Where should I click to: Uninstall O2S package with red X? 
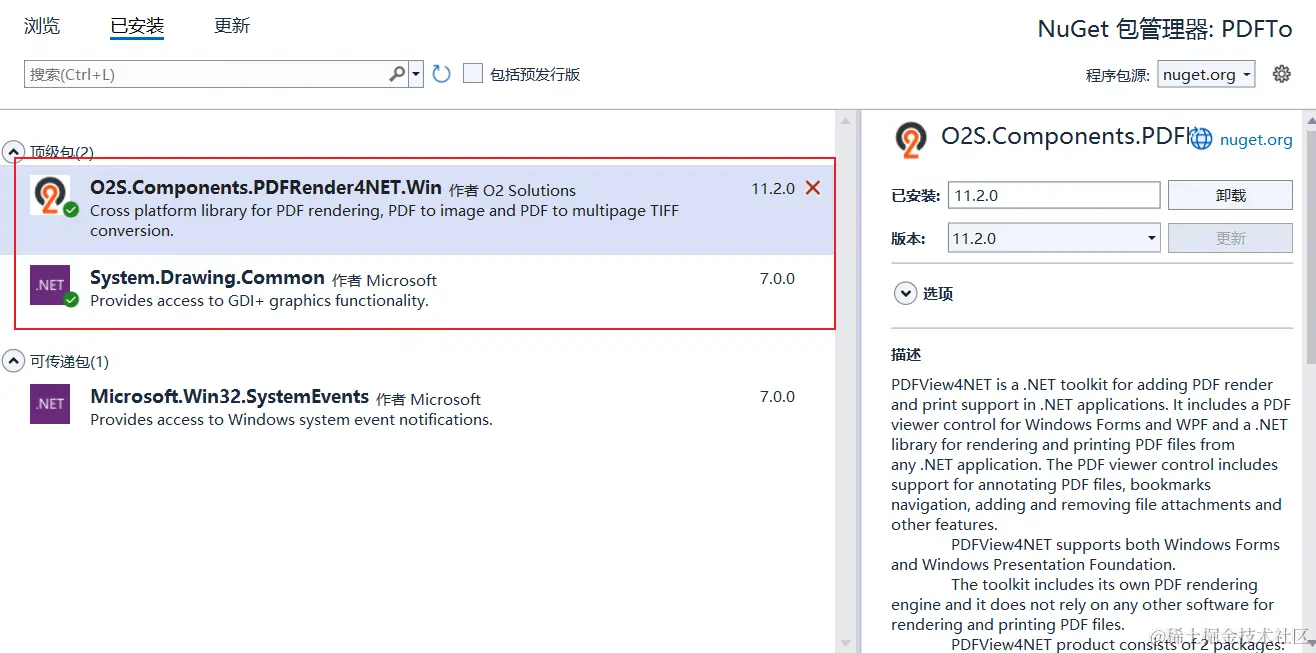coord(813,188)
